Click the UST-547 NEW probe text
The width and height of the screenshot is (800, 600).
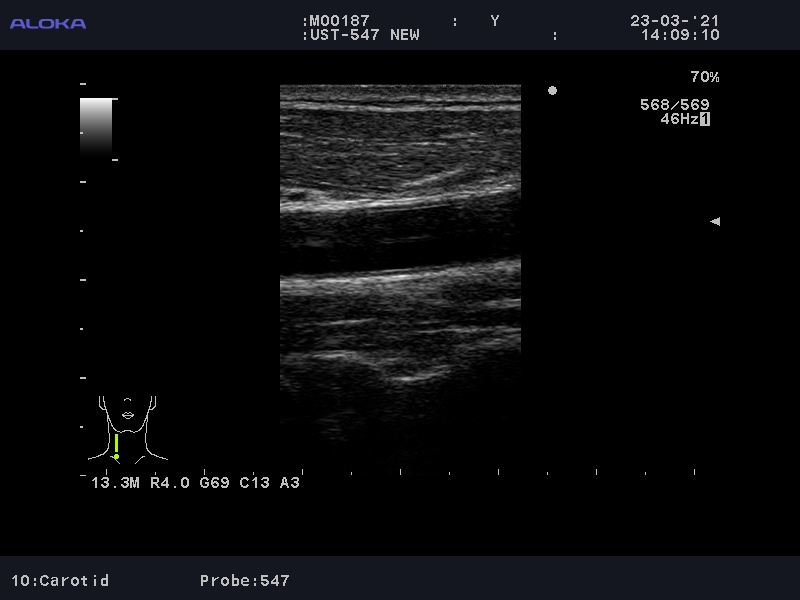[x=360, y=35]
